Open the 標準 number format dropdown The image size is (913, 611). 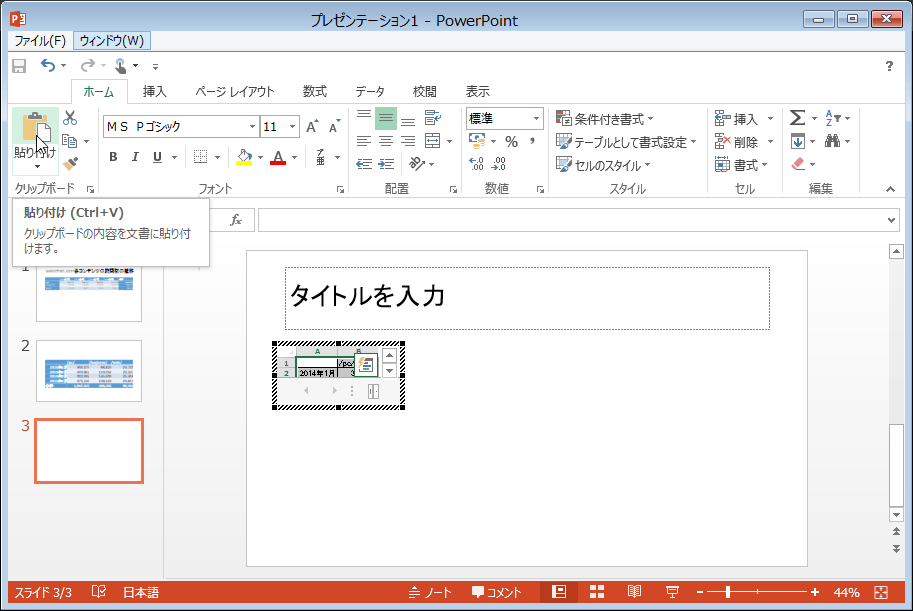click(x=536, y=118)
